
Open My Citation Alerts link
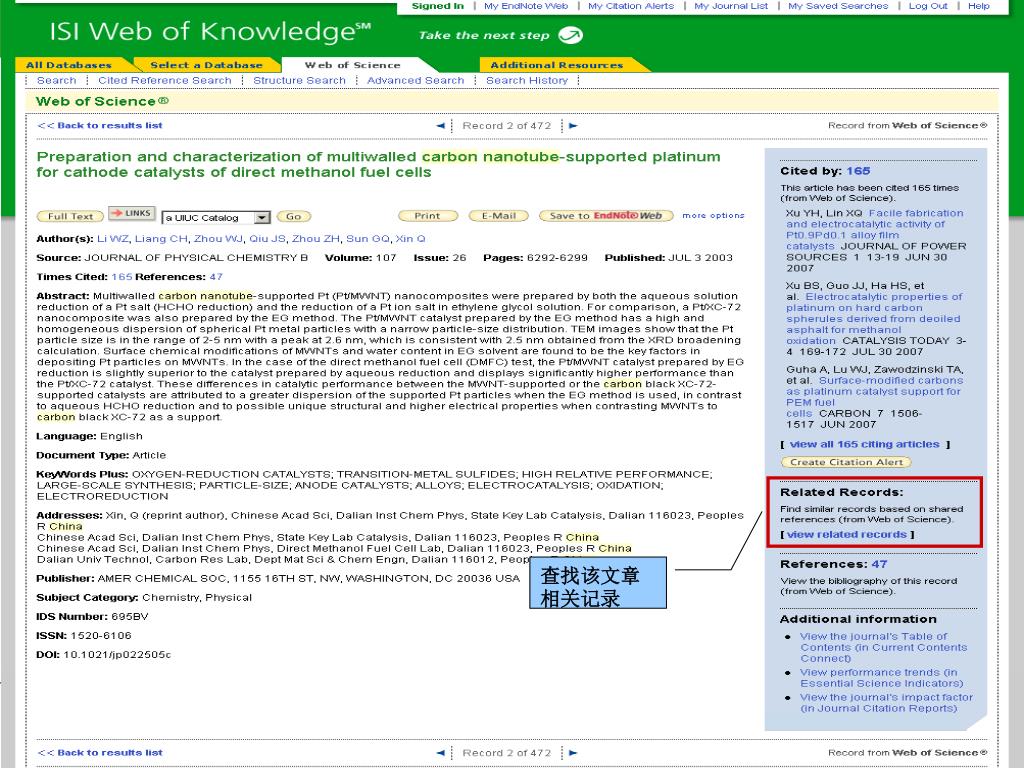pyautogui.click(x=631, y=6)
